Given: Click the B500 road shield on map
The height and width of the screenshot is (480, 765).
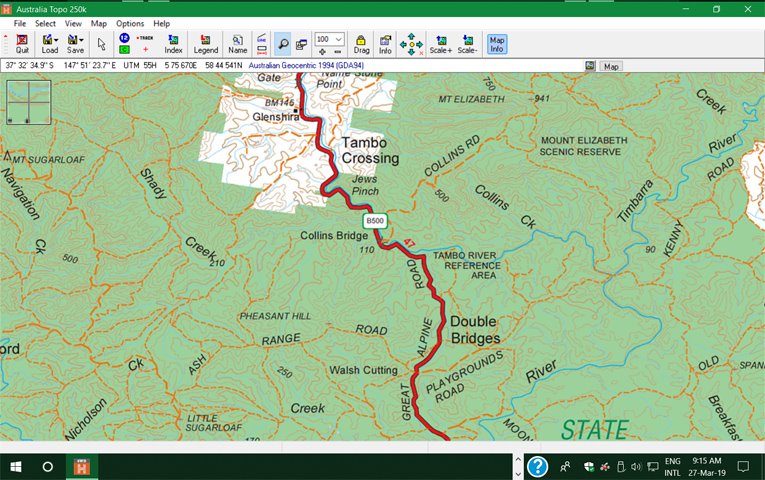Looking at the screenshot, I should click(375, 220).
